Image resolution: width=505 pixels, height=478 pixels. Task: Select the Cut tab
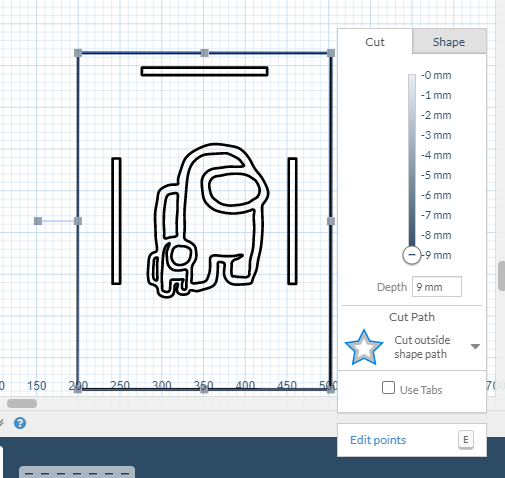(375, 42)
